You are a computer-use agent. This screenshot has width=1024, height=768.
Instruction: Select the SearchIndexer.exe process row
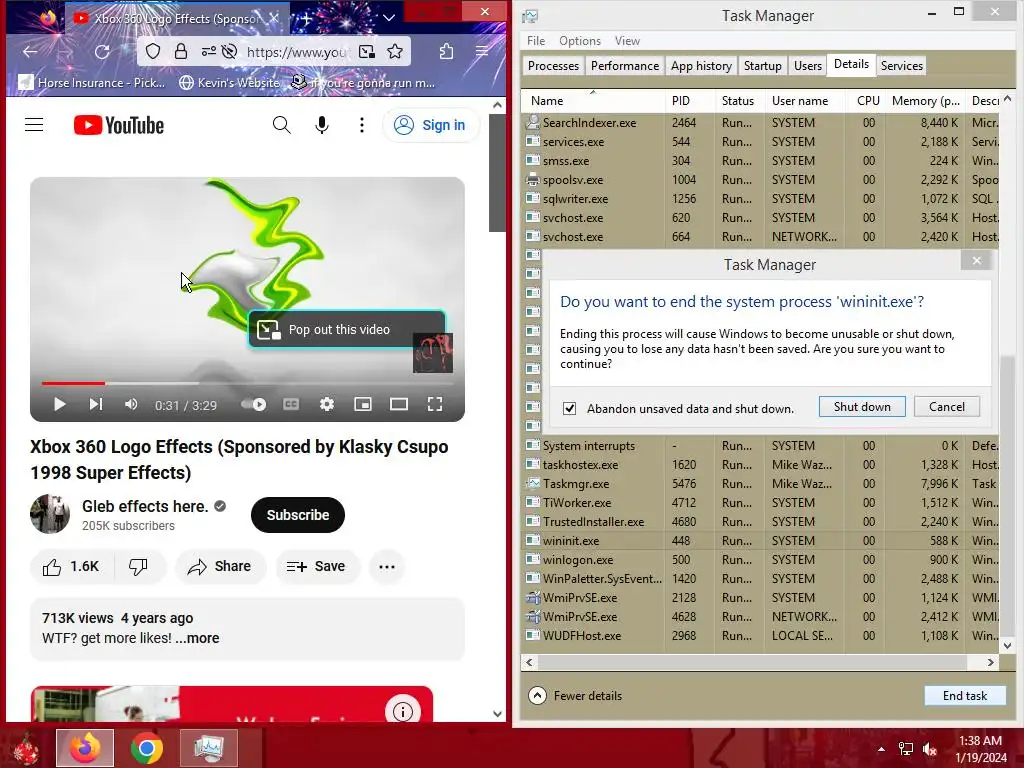coord(761,123)
